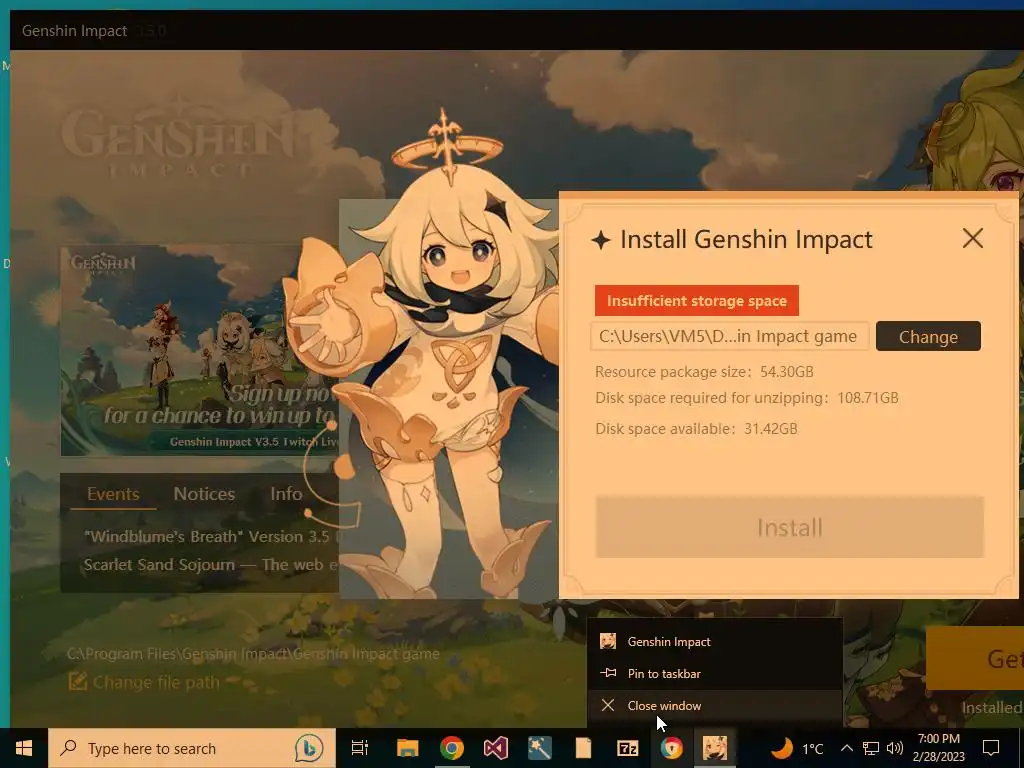Viewport: 1024px width, 768px height.
Task: Open the clock showing 7:00 PM
Action: [x=938, y=748]
